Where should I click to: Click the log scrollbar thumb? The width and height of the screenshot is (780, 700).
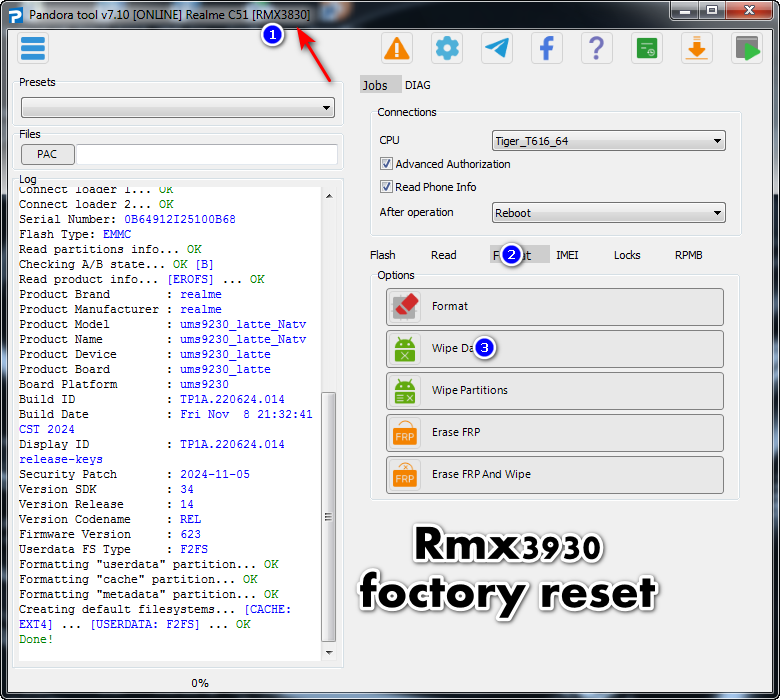pyautogui.click(x=328, y=517)
